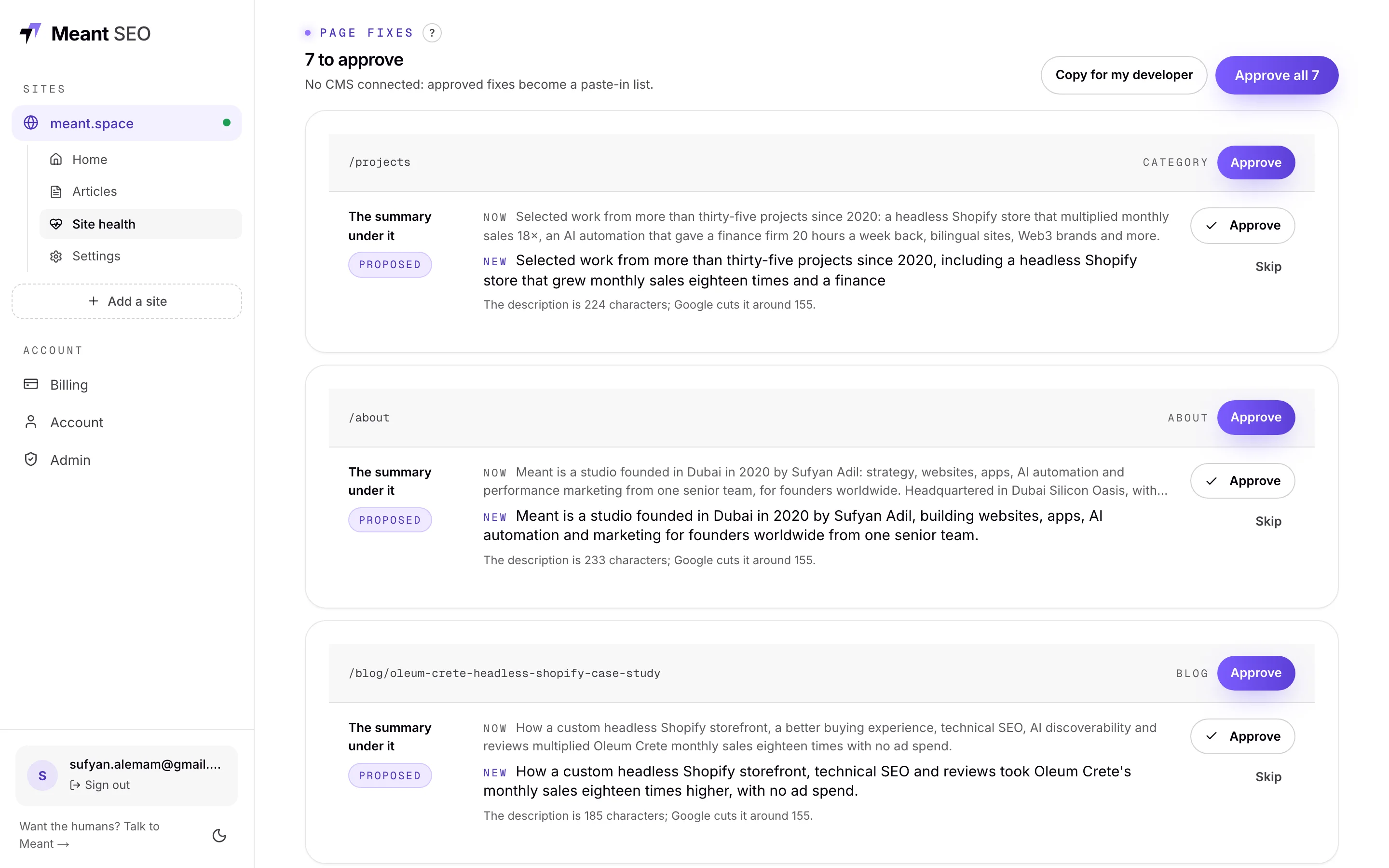Click the ABOUT label
Viewport: 1389px width, 868px height.
click(1187, 418)
